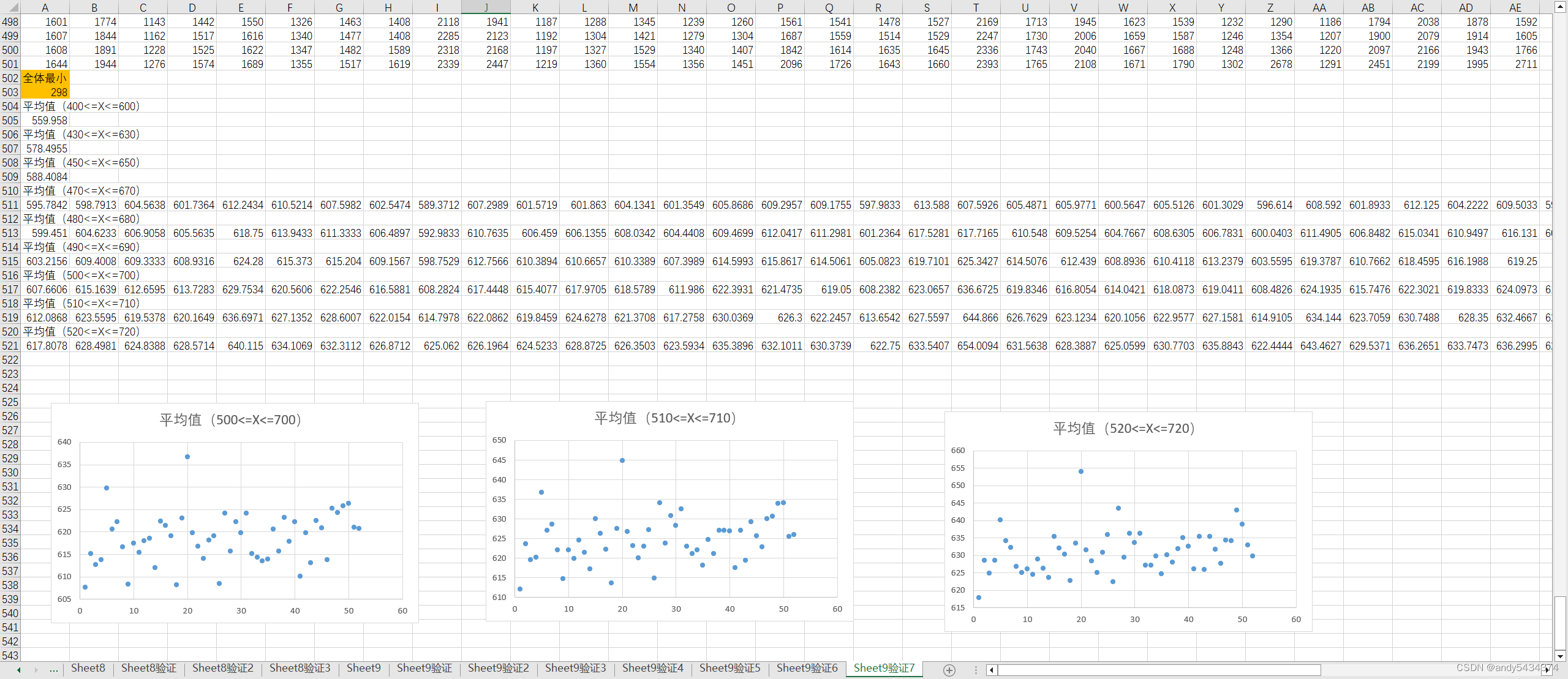1568x679 pixels.
Task: Open the Sheet9验证 tab
Action: [424, 668]
